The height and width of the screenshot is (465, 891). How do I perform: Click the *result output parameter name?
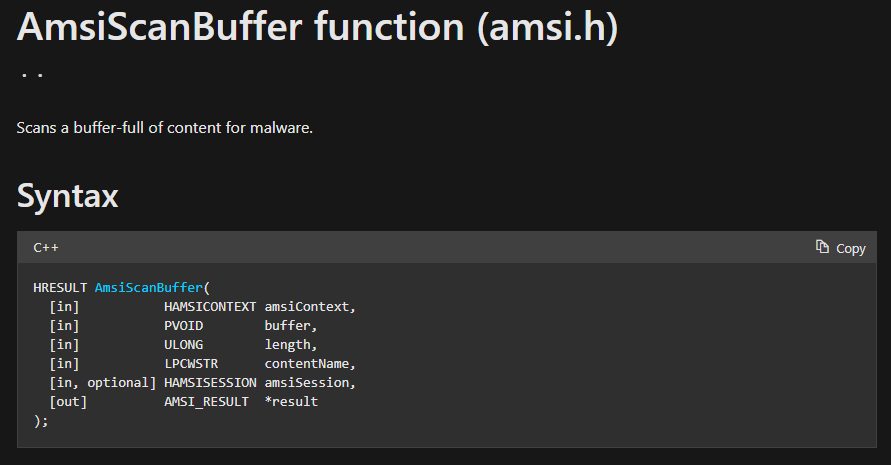coord(291,401)
